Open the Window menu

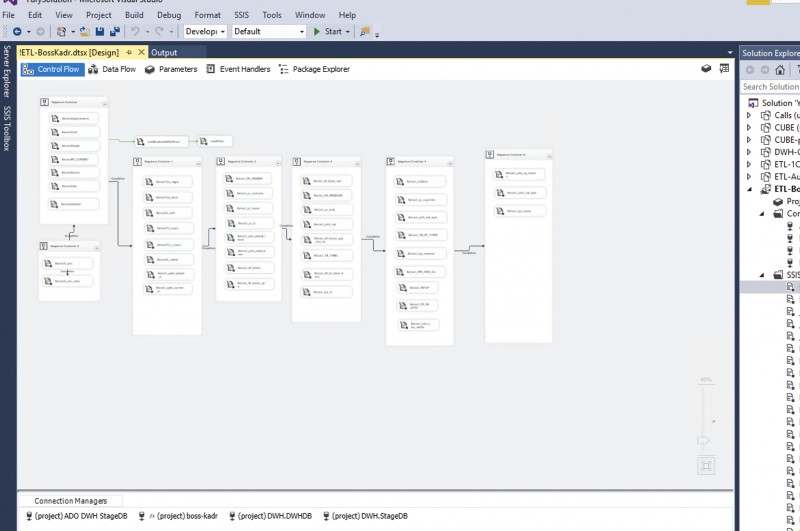coord(310,15)
